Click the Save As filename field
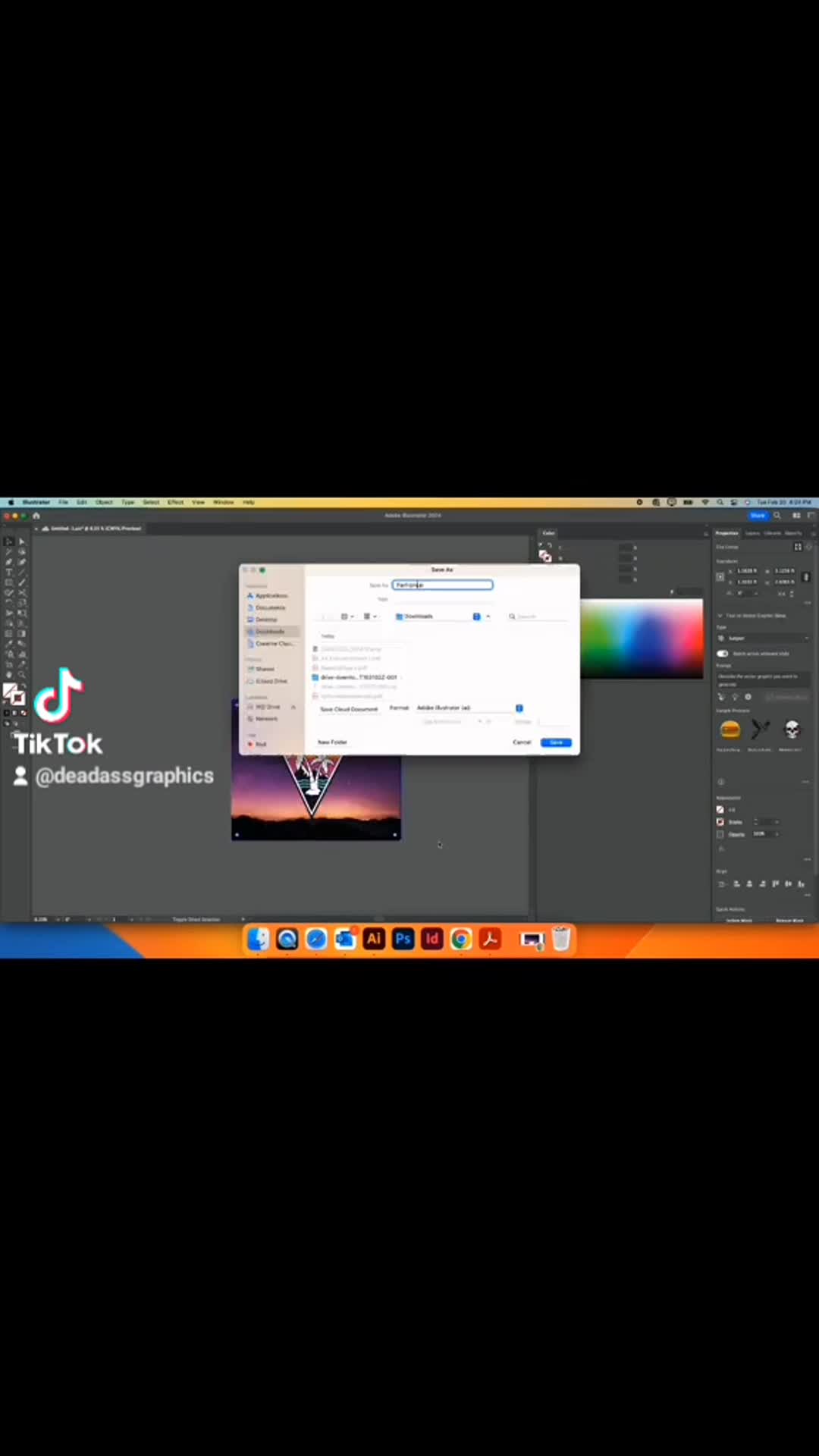819x1456 pixels. pyautogui.click(x=443, y=585)
